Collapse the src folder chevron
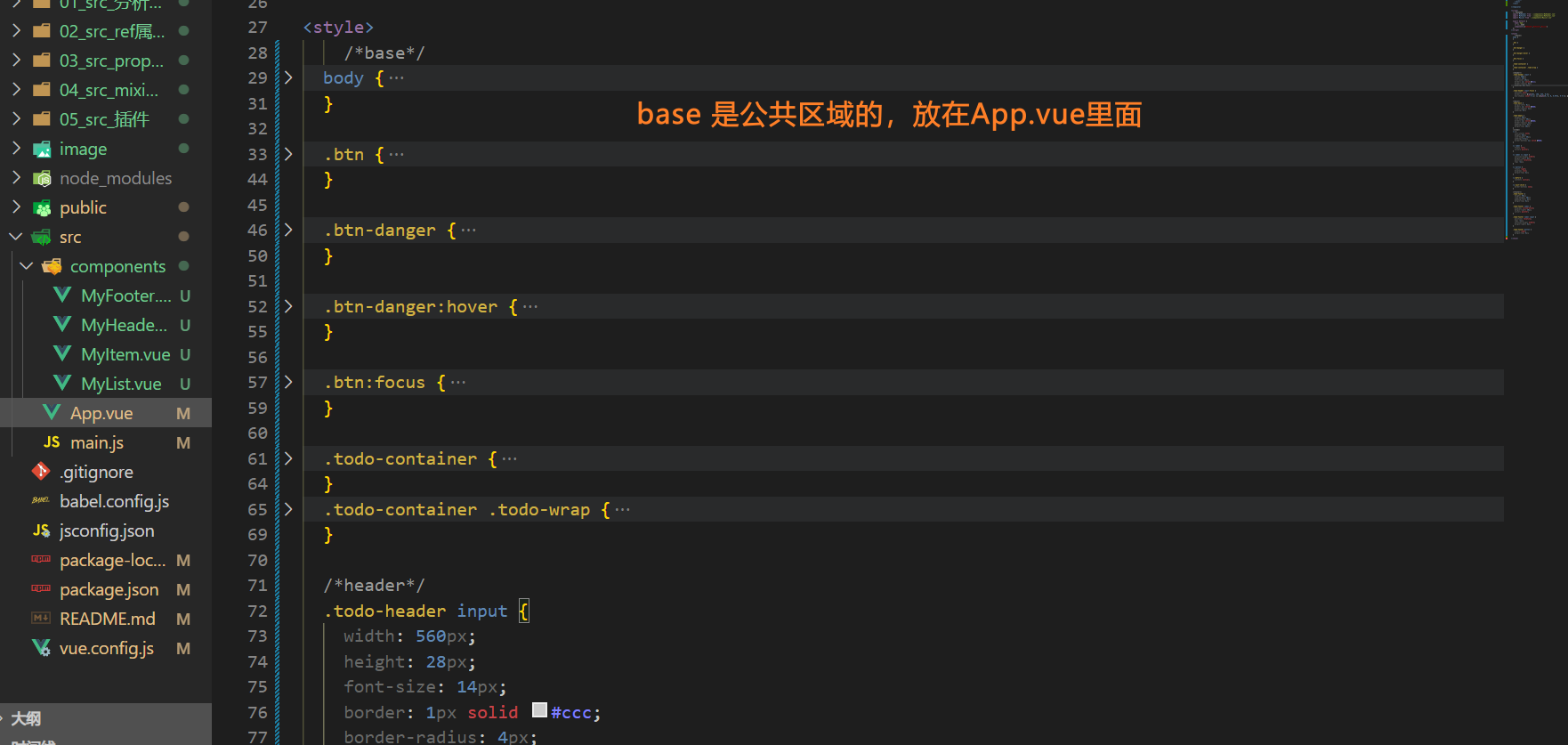The width and height of the screenshot is (1568, 745). (x=16, y=237)
